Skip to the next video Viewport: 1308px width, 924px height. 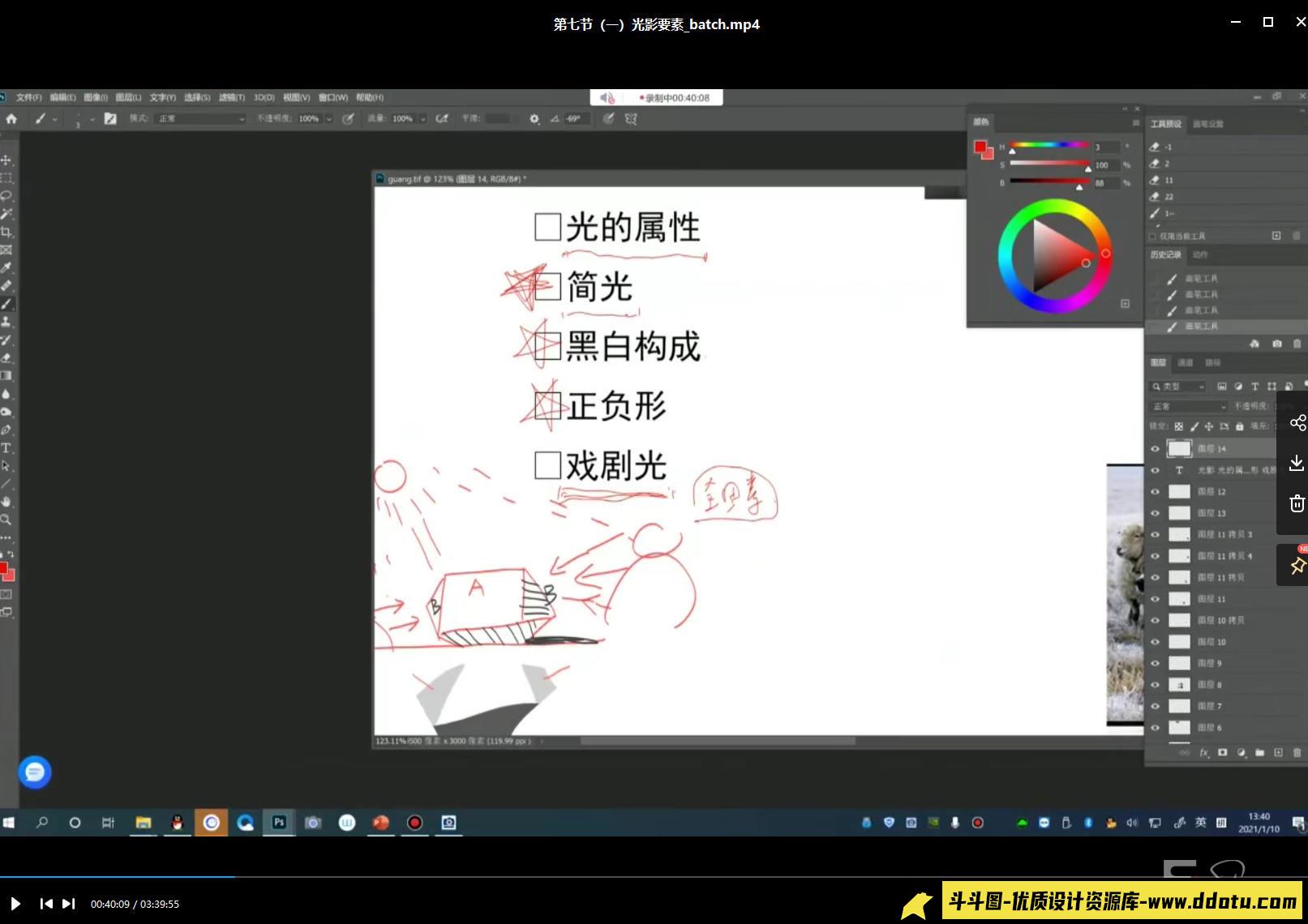[69, 904]
